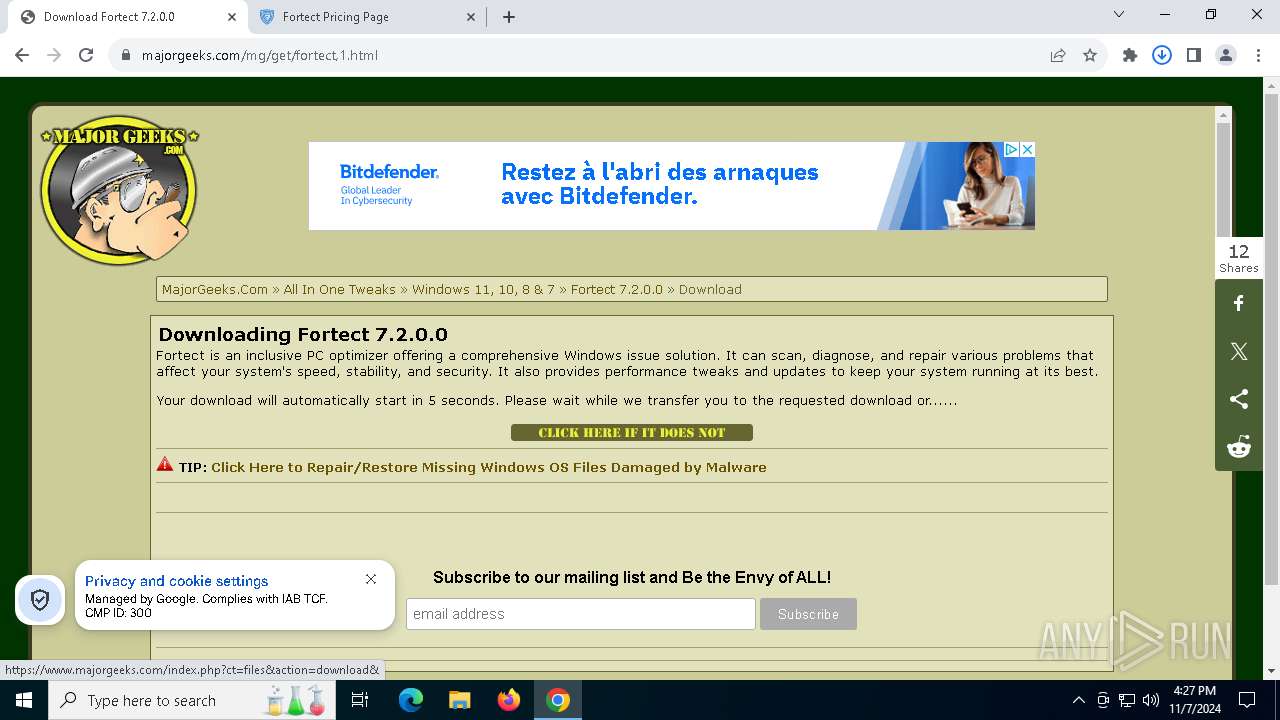Share on Facebook from side bar
This screenshot has height=720, width=1280.
point(1239,303)
